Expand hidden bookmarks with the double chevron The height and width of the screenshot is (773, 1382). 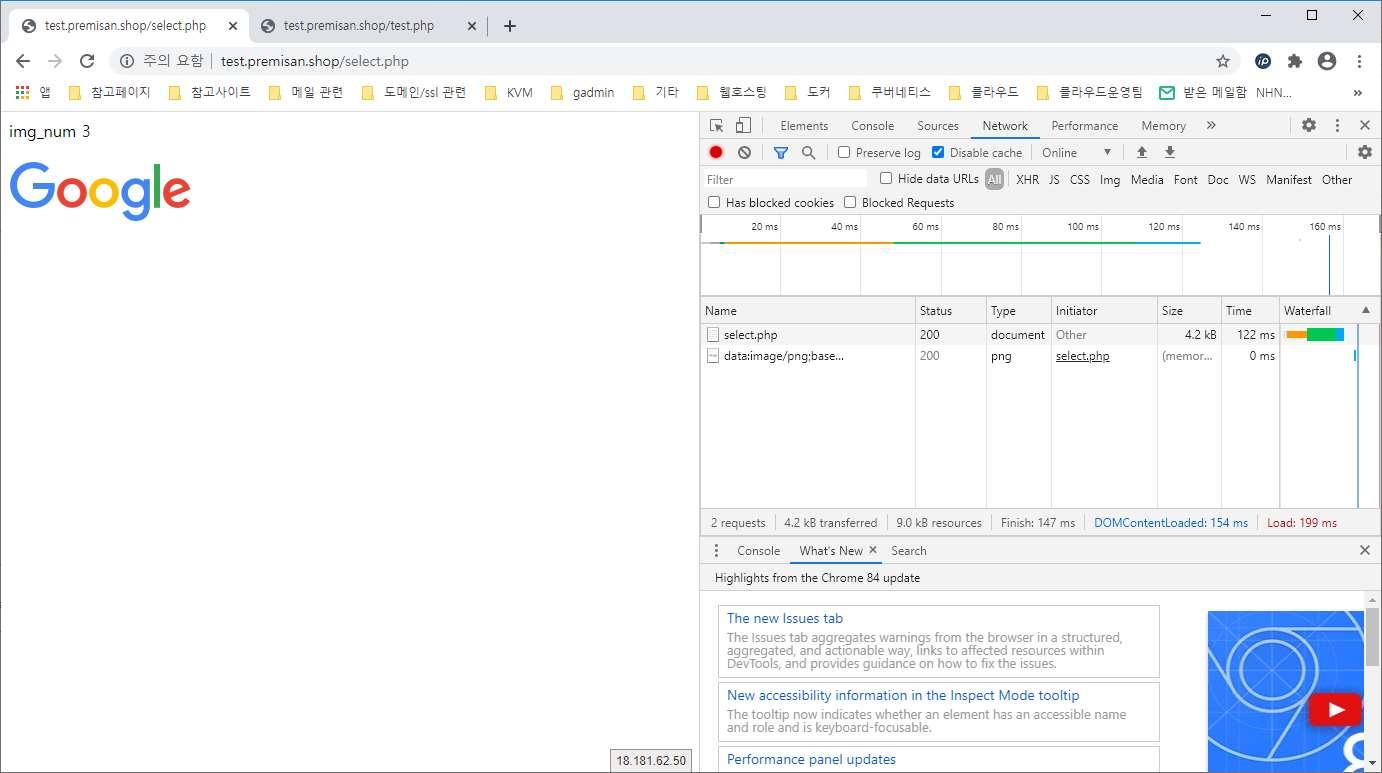(x=1357, y=92)
